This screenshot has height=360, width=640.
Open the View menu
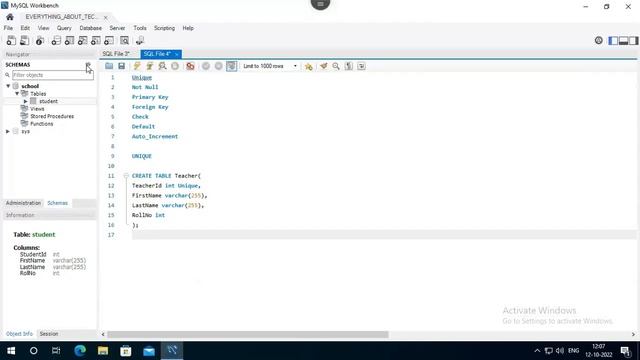[x=43, y=28]
